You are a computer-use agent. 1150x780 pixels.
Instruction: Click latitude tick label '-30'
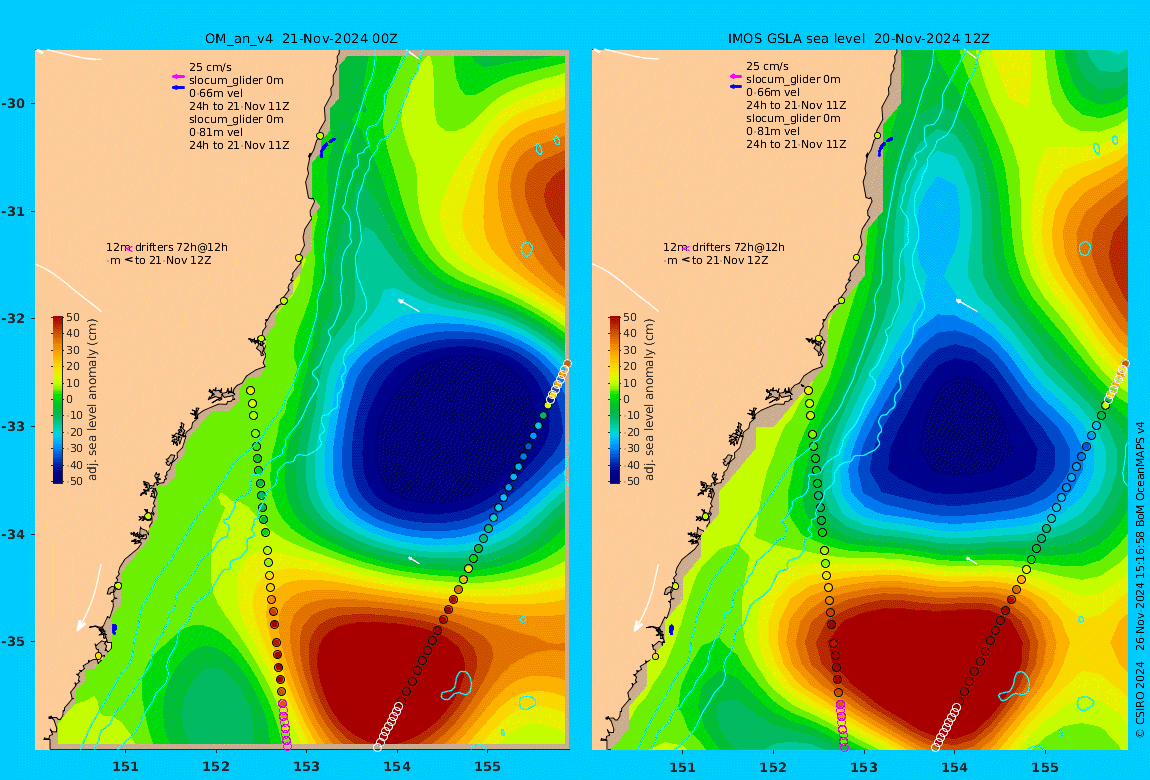click(12, 103)
